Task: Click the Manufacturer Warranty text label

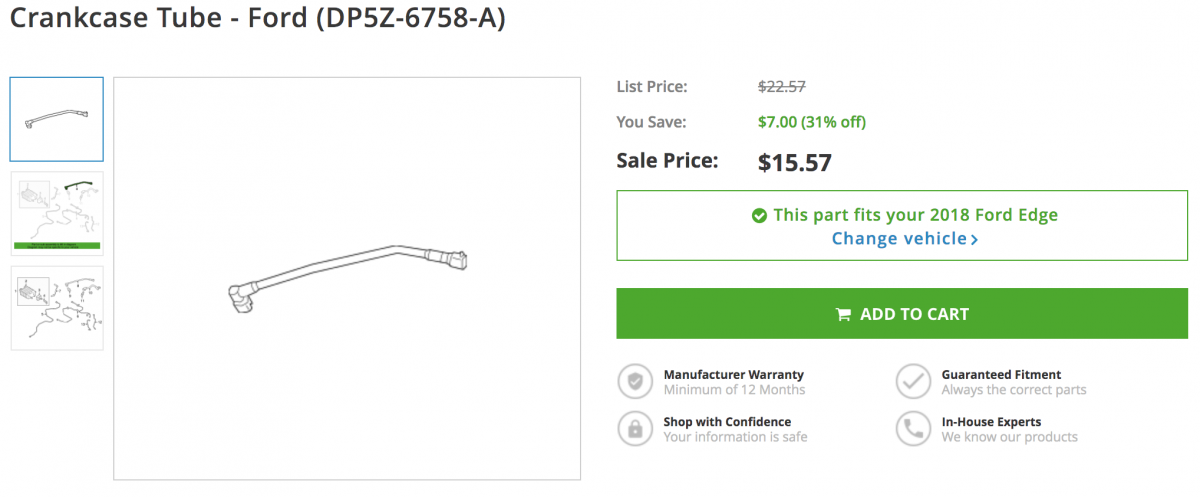Action: (x=734, y=374)
